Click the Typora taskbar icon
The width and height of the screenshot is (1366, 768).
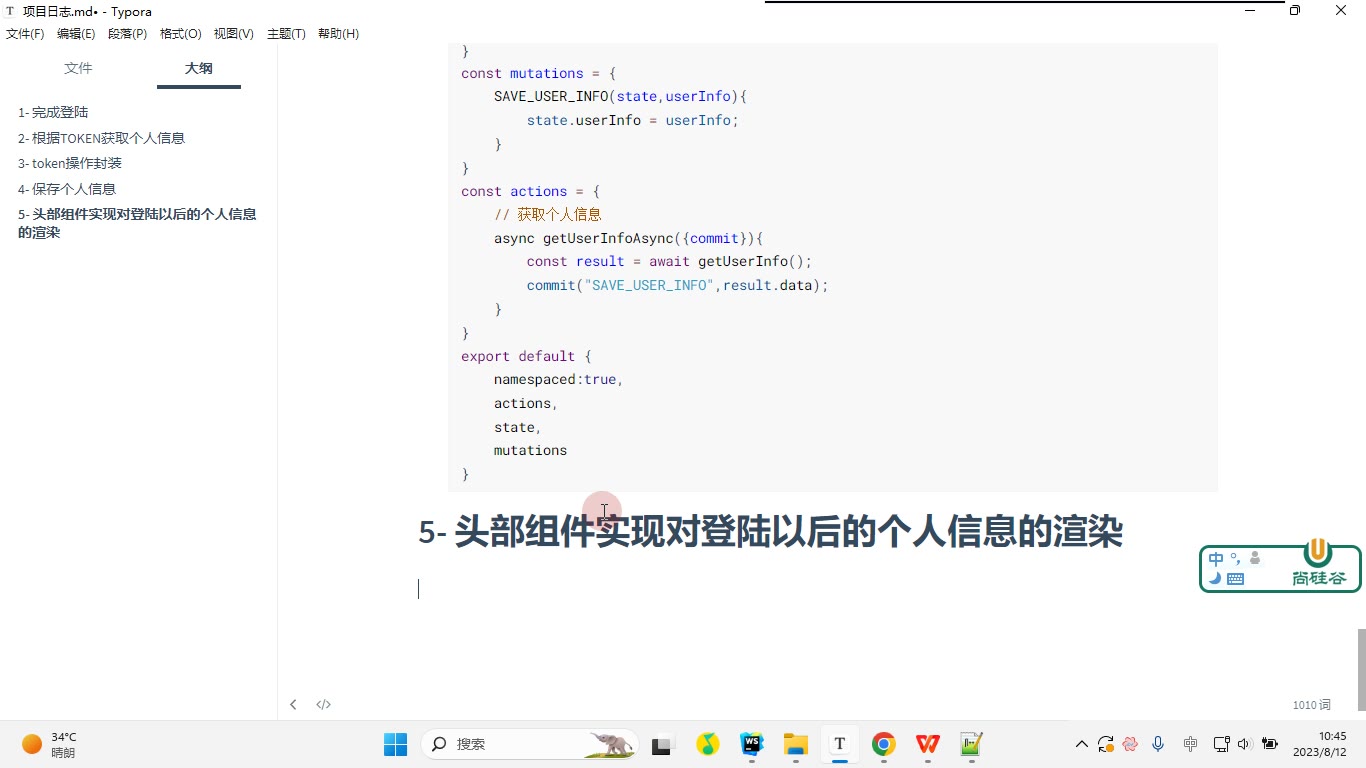(839, 744)
